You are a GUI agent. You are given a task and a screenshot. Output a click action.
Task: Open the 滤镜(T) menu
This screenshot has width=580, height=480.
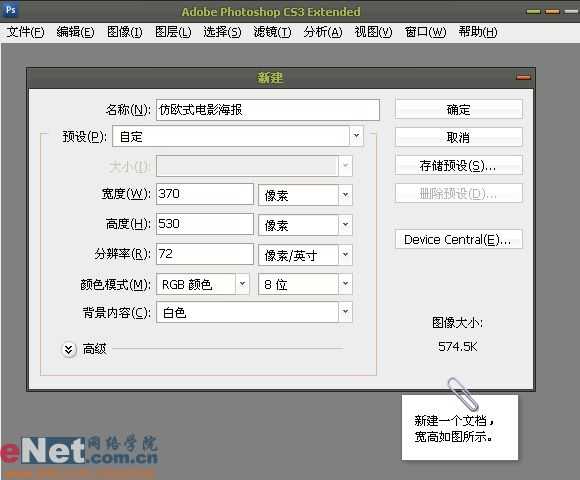pyautogui.click(x=272, y=32)
